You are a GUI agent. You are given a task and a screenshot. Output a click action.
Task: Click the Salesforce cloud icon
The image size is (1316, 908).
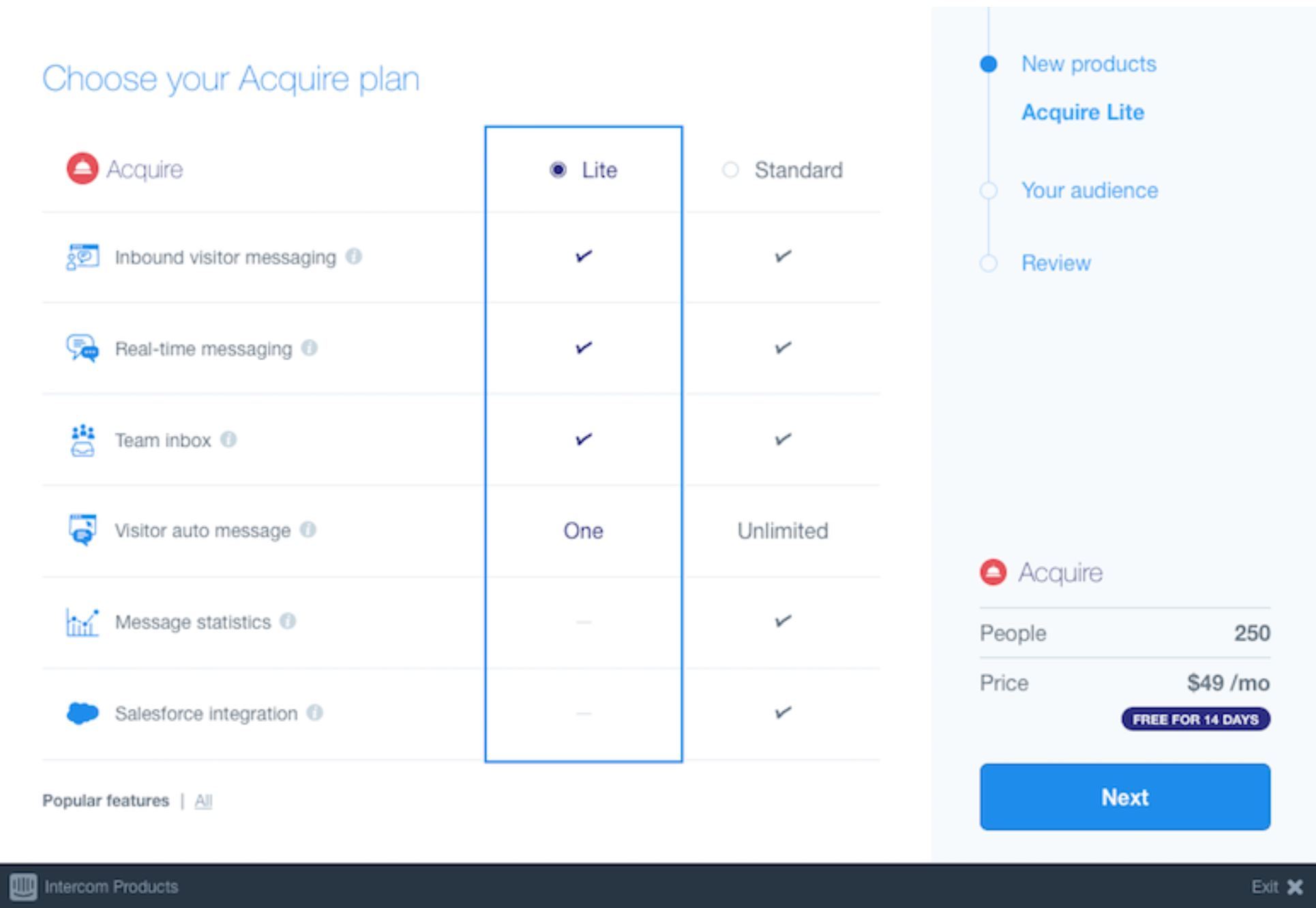click(x=83, y=713)
